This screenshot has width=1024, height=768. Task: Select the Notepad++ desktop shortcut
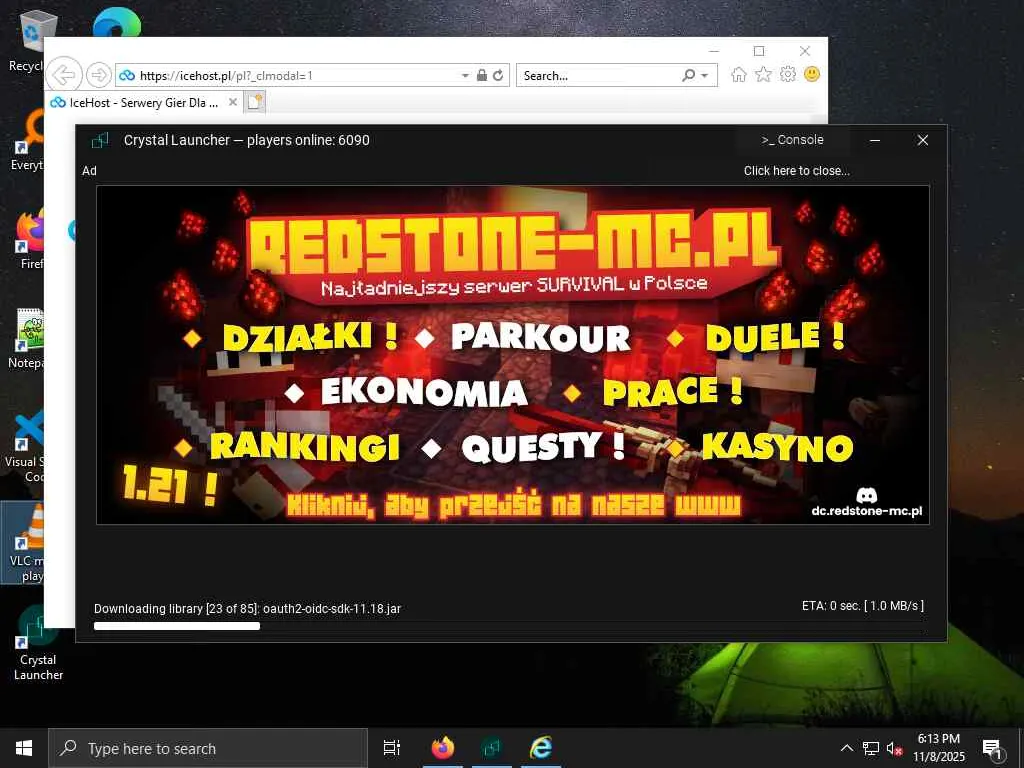[x=29, y=340]
